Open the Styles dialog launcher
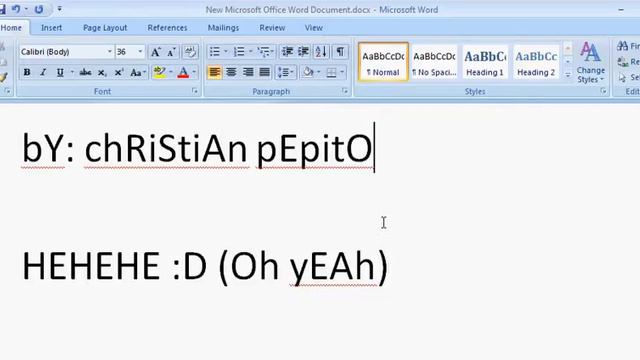This screenshot has width=640, height=360. 603,91
